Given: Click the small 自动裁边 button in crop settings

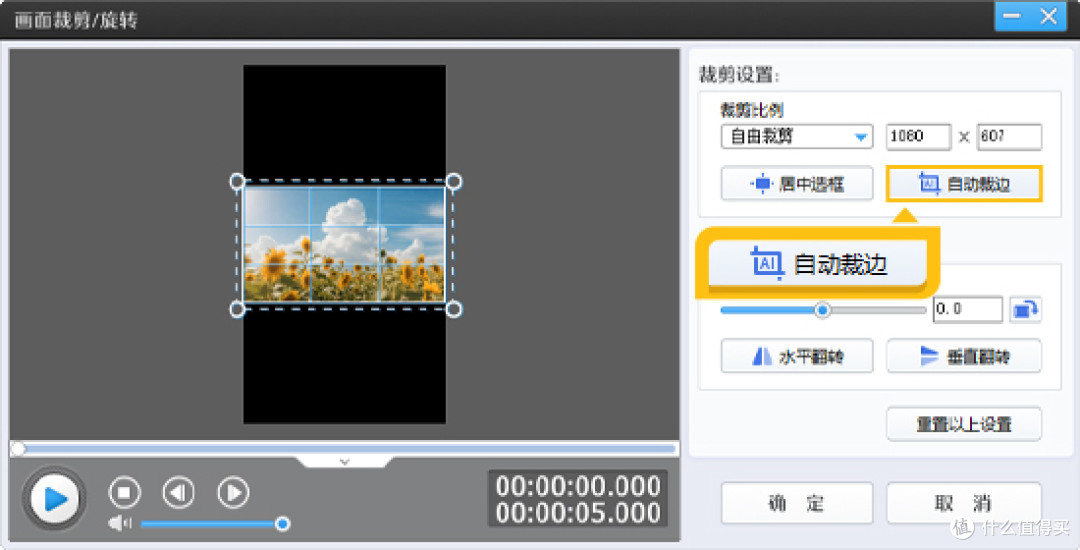Looking at the screenshot, I should pyautogui.click(x=964, y=184).
